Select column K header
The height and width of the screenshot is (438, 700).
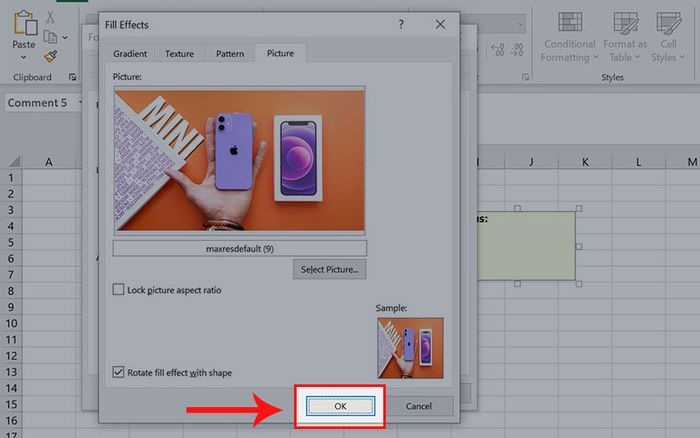pos(585,162)
